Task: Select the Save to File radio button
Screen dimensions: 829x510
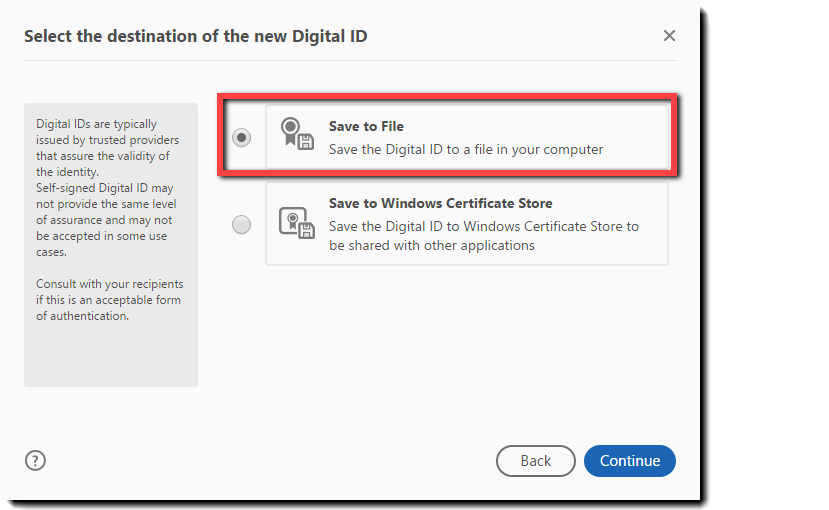Action: pyautogui.click(x=241, y=138)
